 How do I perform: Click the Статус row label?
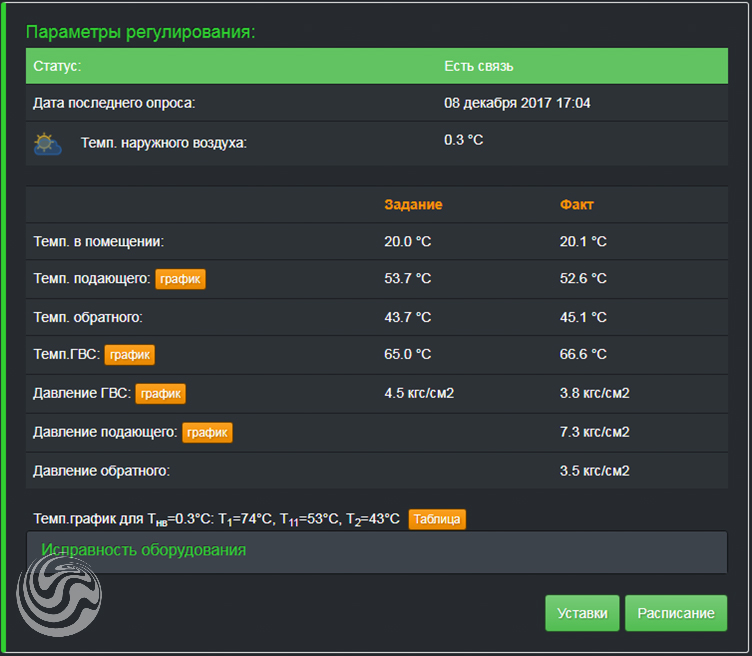tap(57, 66)
